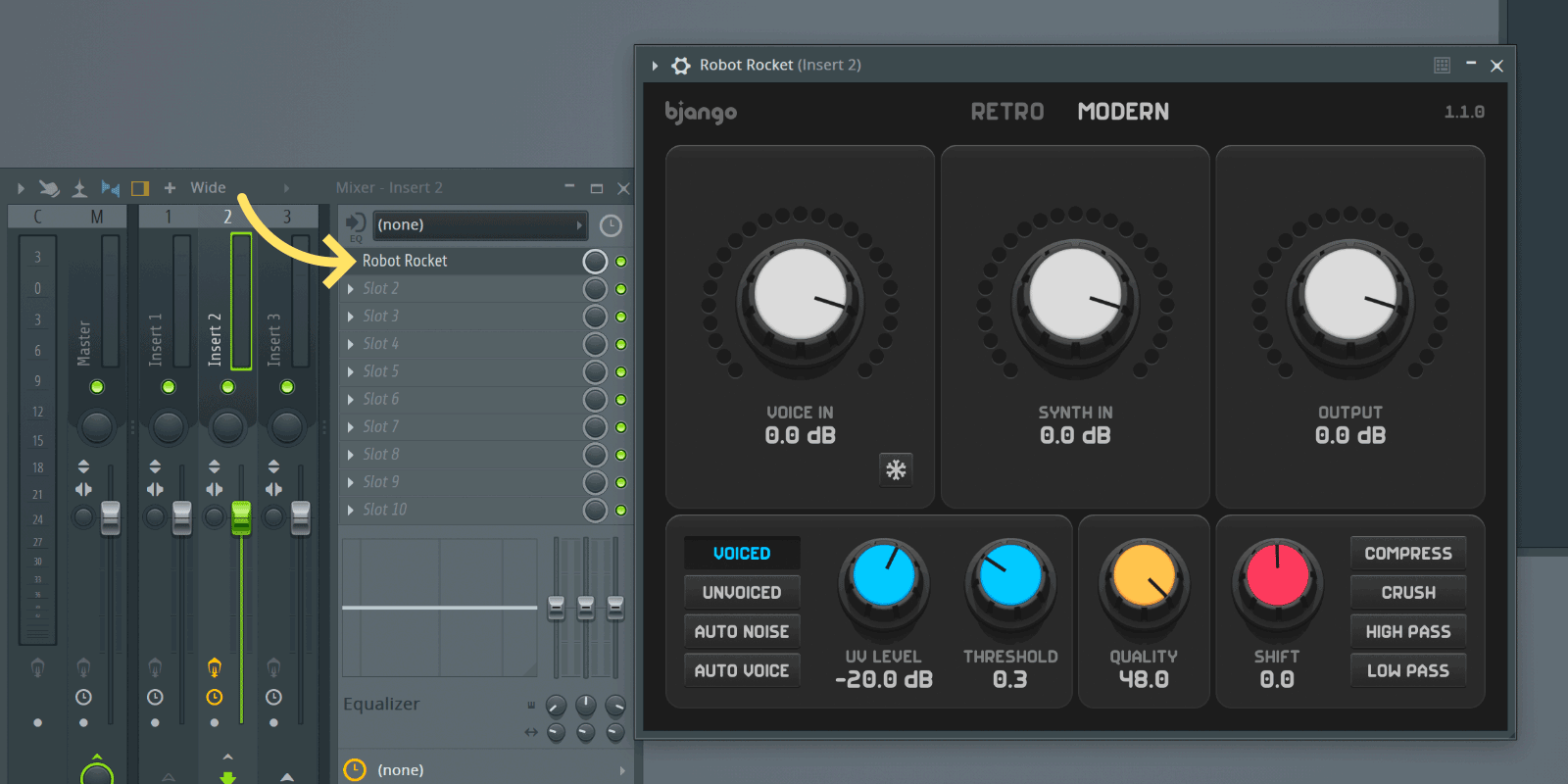Expand the Slot 9 effect menu arrow

coord(351,482)
